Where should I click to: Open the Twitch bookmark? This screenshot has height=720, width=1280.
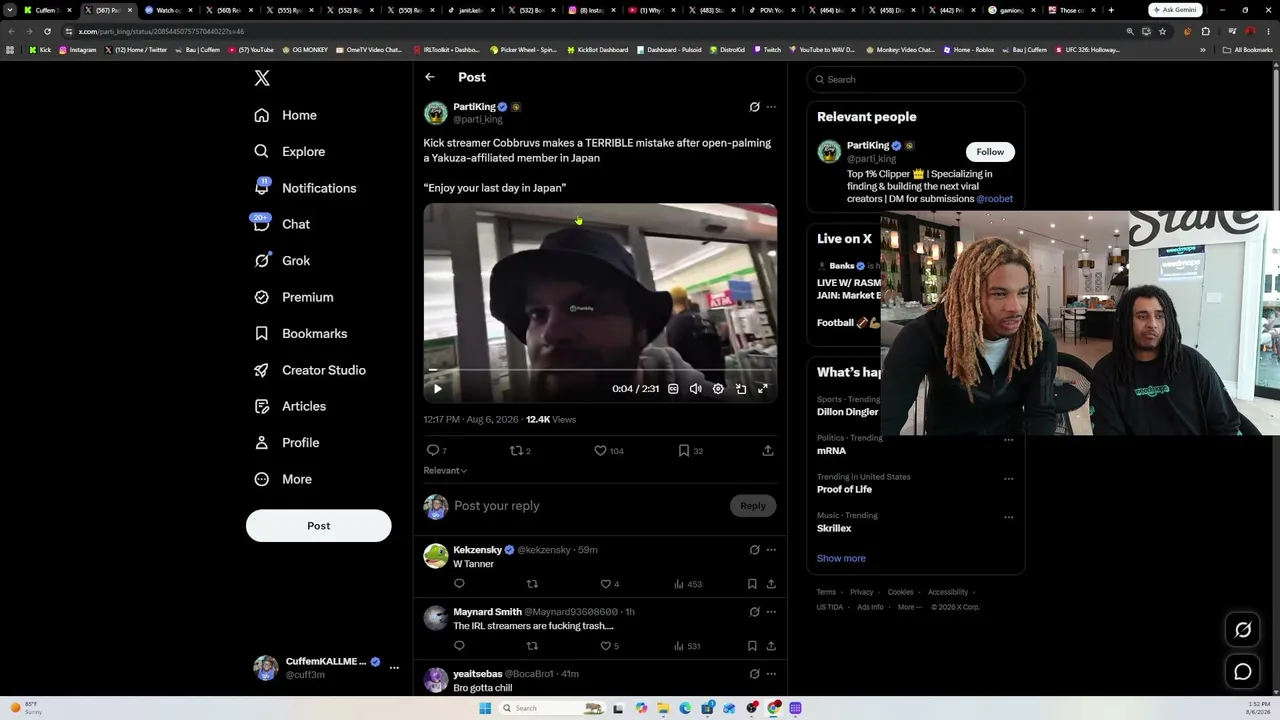[x=767, y=50]
